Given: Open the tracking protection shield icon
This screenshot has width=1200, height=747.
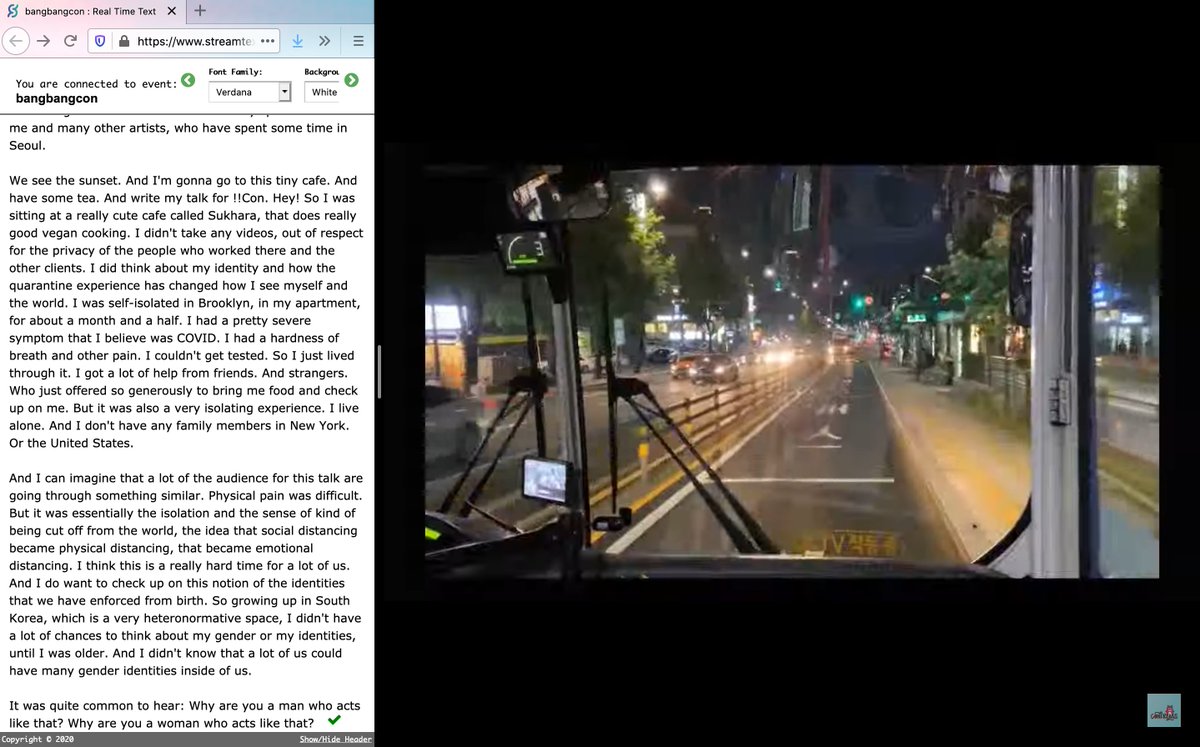Looking at the screenshot, I should (100, 41).
